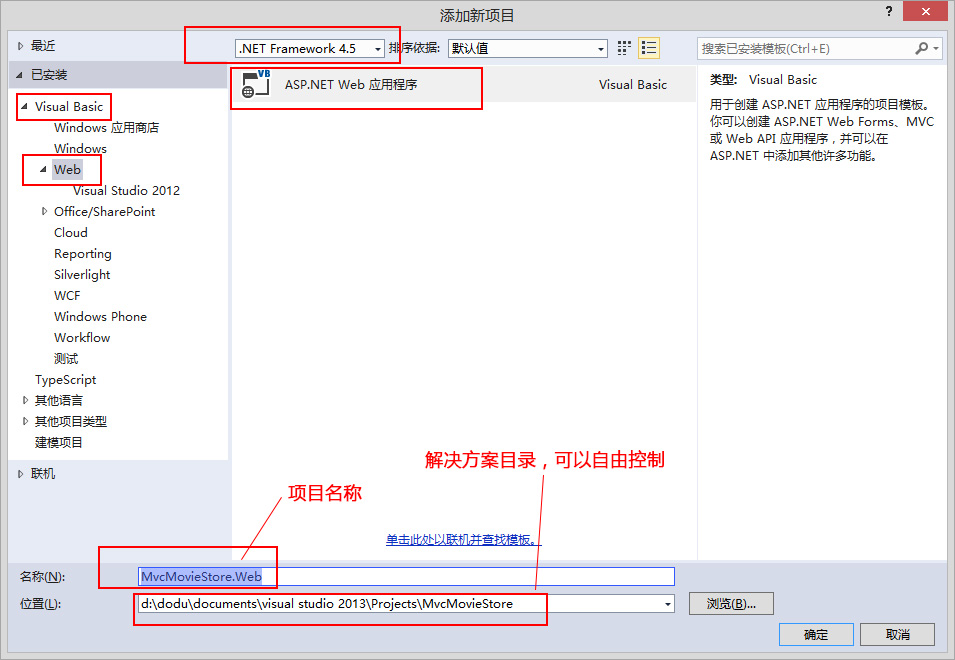The width and height of the screenshot is (955, 660).
Task: Collapse the 已安装 section
Action: pyautogui.click(x=19, y=75)
